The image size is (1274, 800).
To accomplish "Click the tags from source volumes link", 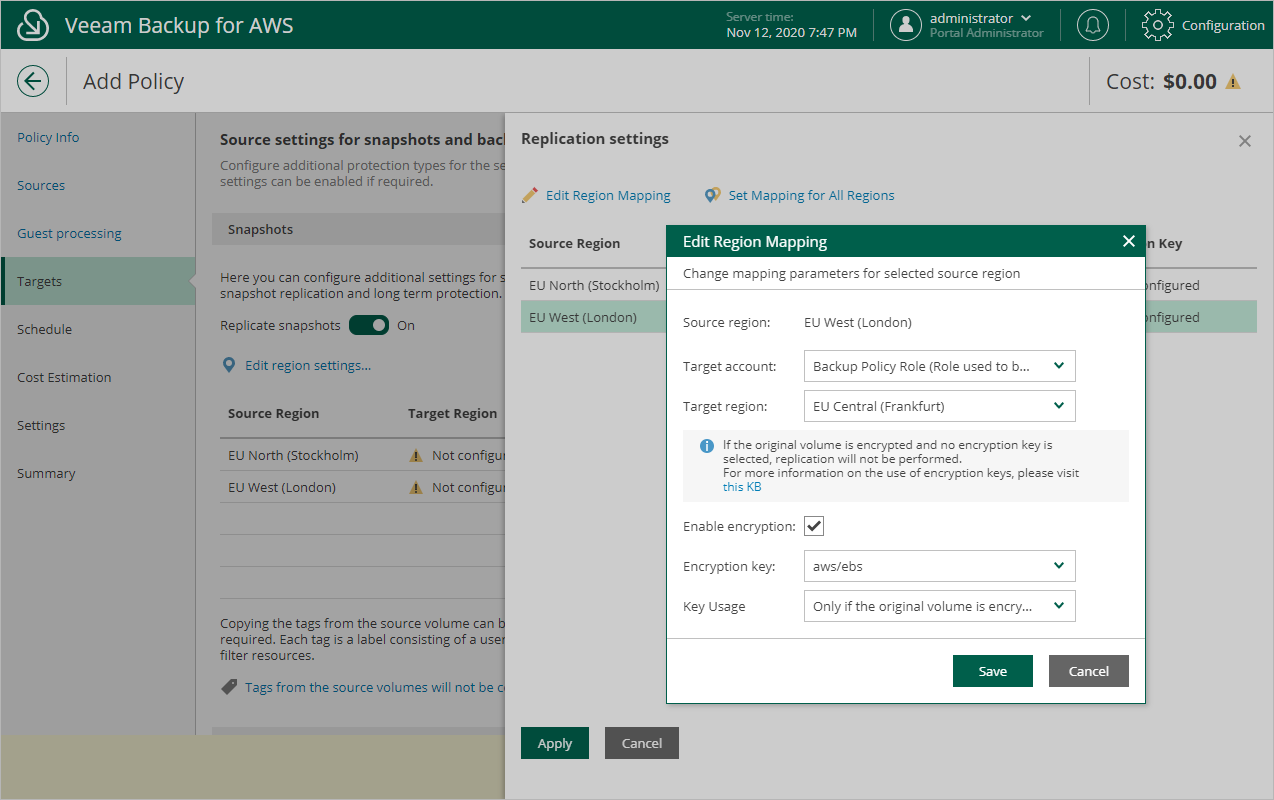I will (x=375, y=687).
